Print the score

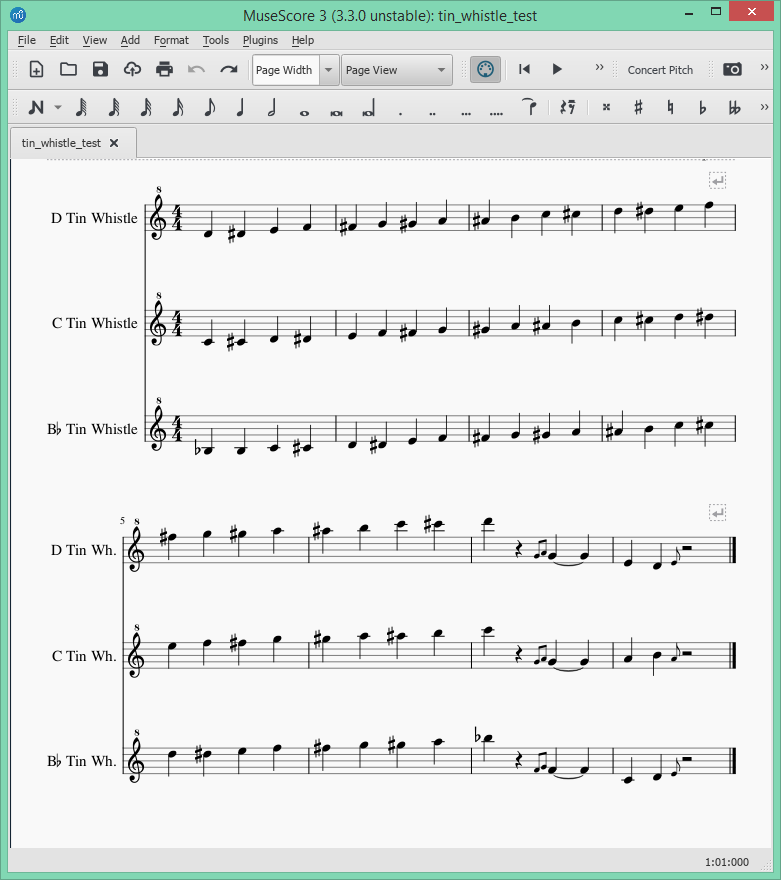(164, 70)
